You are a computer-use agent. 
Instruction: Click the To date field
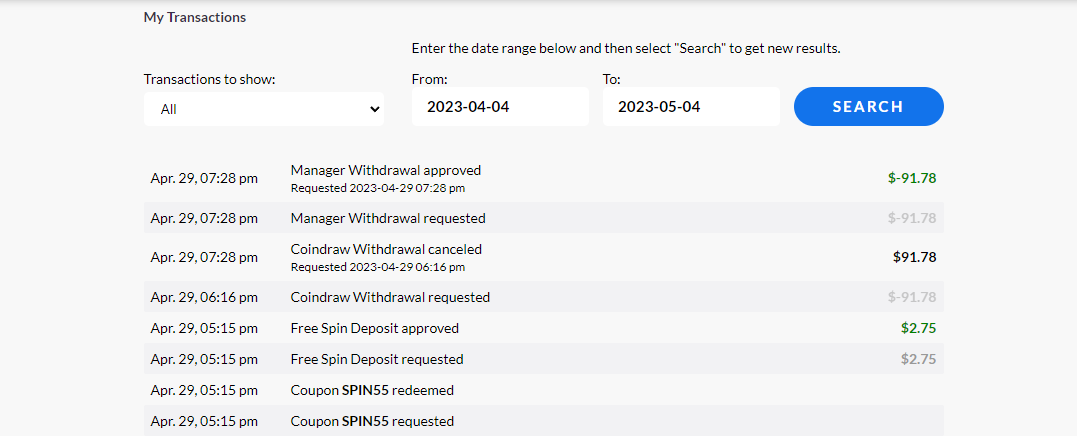coord(691,107)
